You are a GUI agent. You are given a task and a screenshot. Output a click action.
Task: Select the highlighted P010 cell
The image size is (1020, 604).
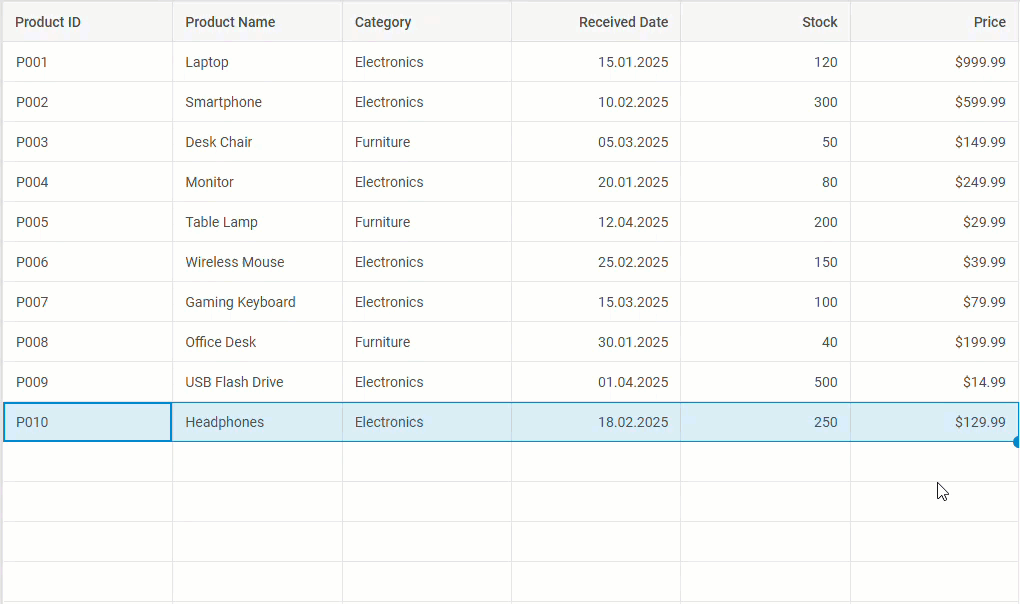[87, 422]
